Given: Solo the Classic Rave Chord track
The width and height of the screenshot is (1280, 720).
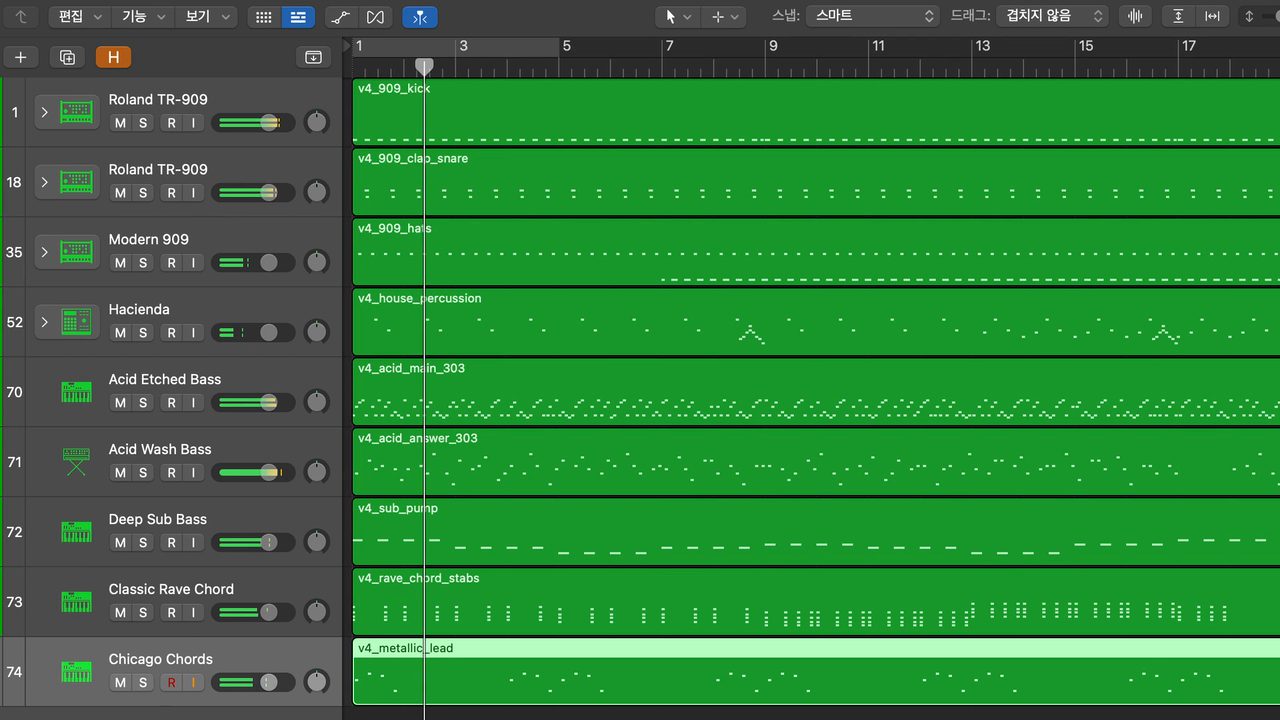Looking at the screenshot, I should click(x=143, y=613).
